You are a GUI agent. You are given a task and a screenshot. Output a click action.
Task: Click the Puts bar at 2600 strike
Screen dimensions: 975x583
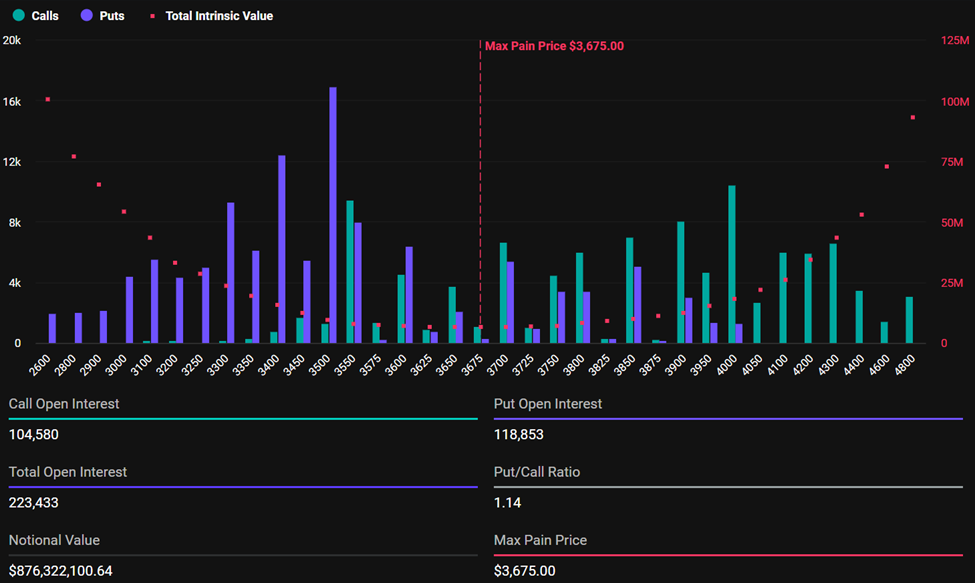(x=52, y=328)
